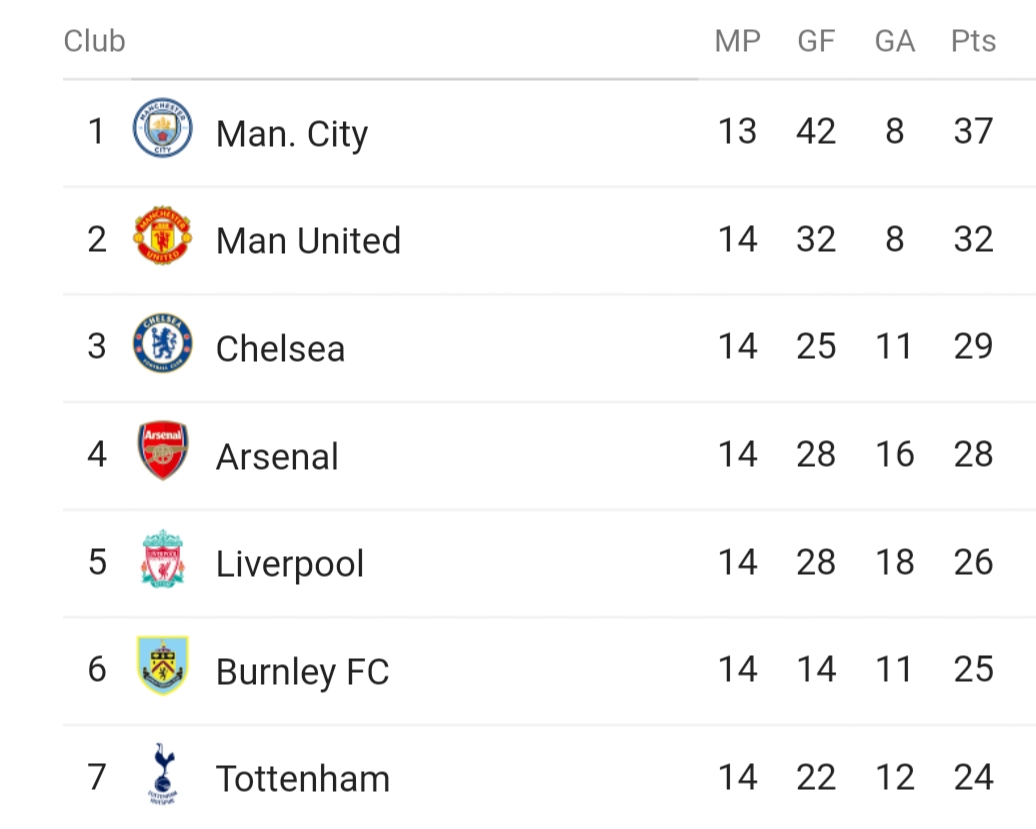The image size is (1036, 829).
Task: Click the Club column header
Action: tap(94, 41)
